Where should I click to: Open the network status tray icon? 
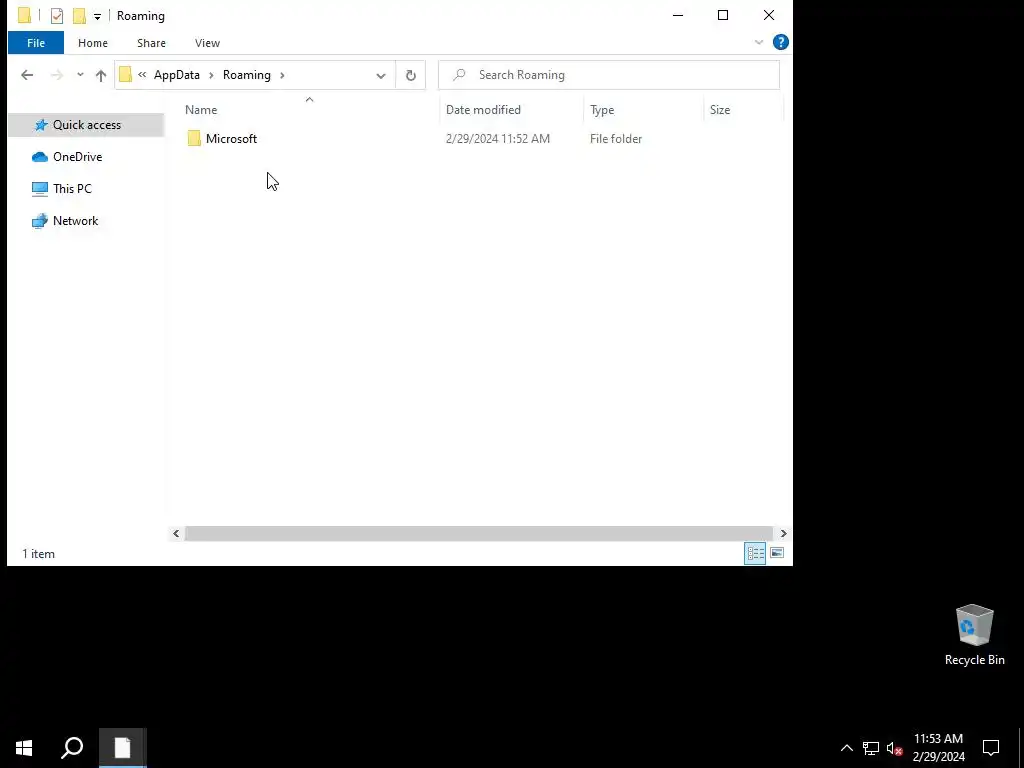coord(871,748)
